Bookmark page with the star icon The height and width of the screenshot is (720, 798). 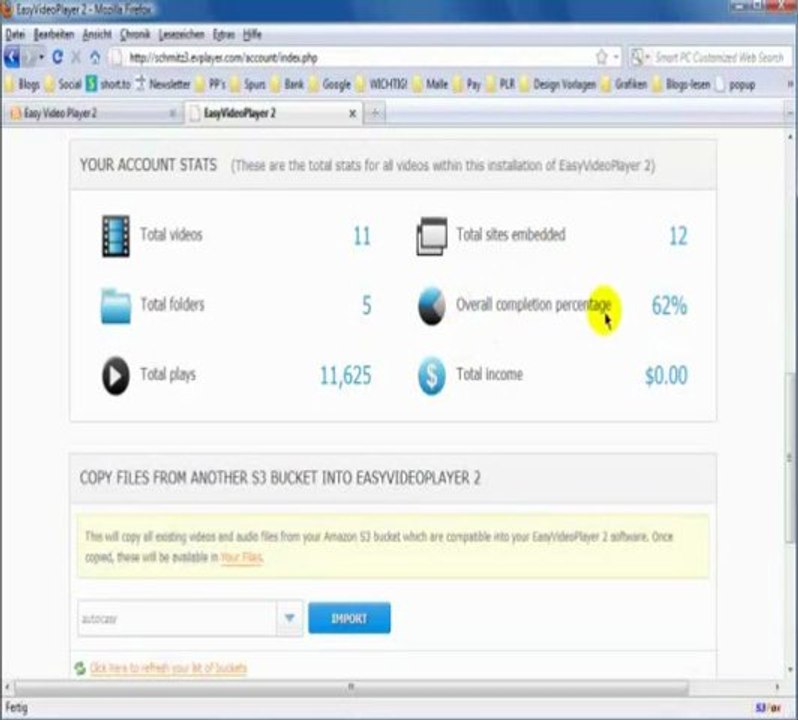point(602,57)
